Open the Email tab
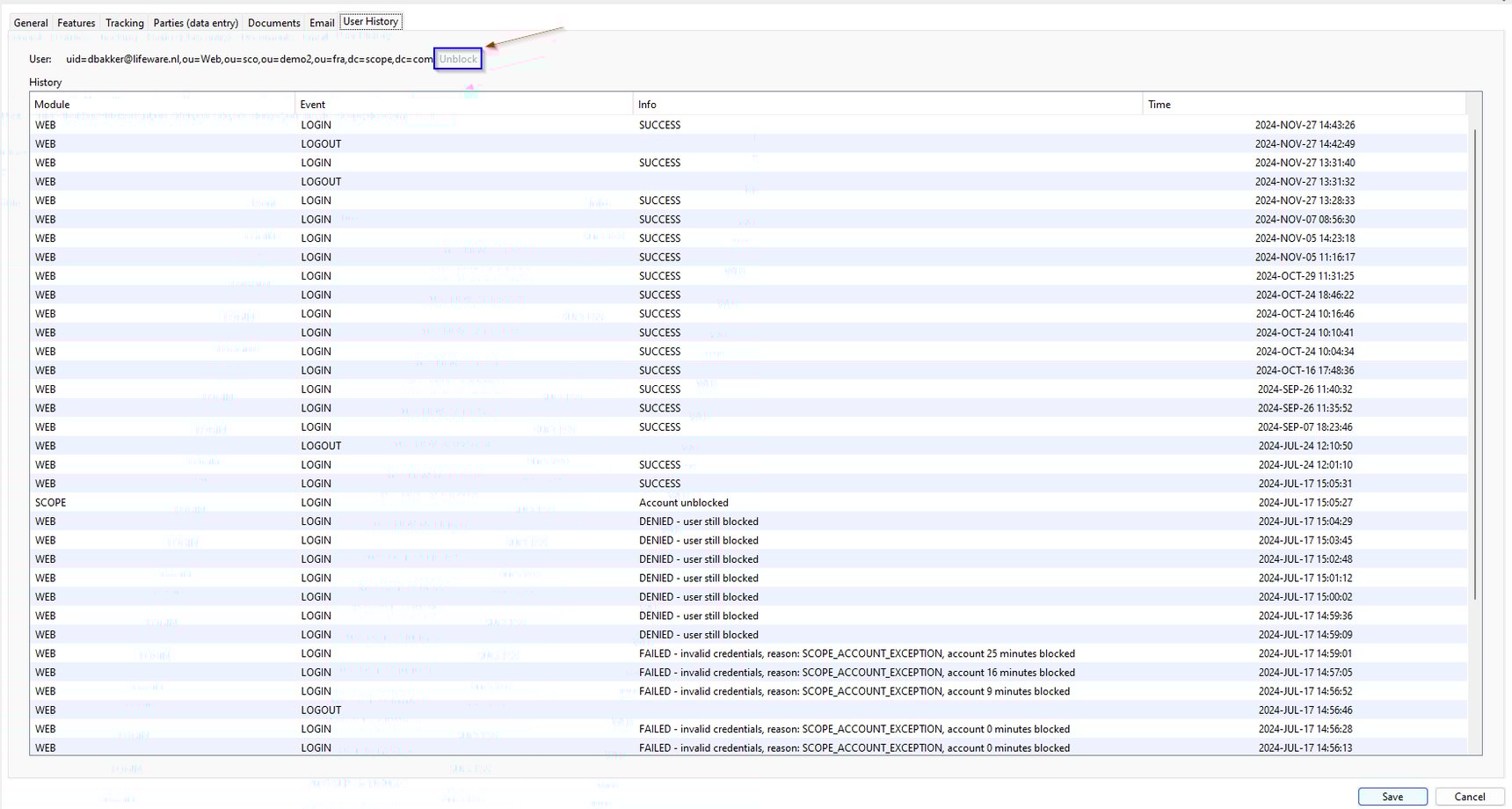Viewport: 1512px width, 809px height. point(322,22)
